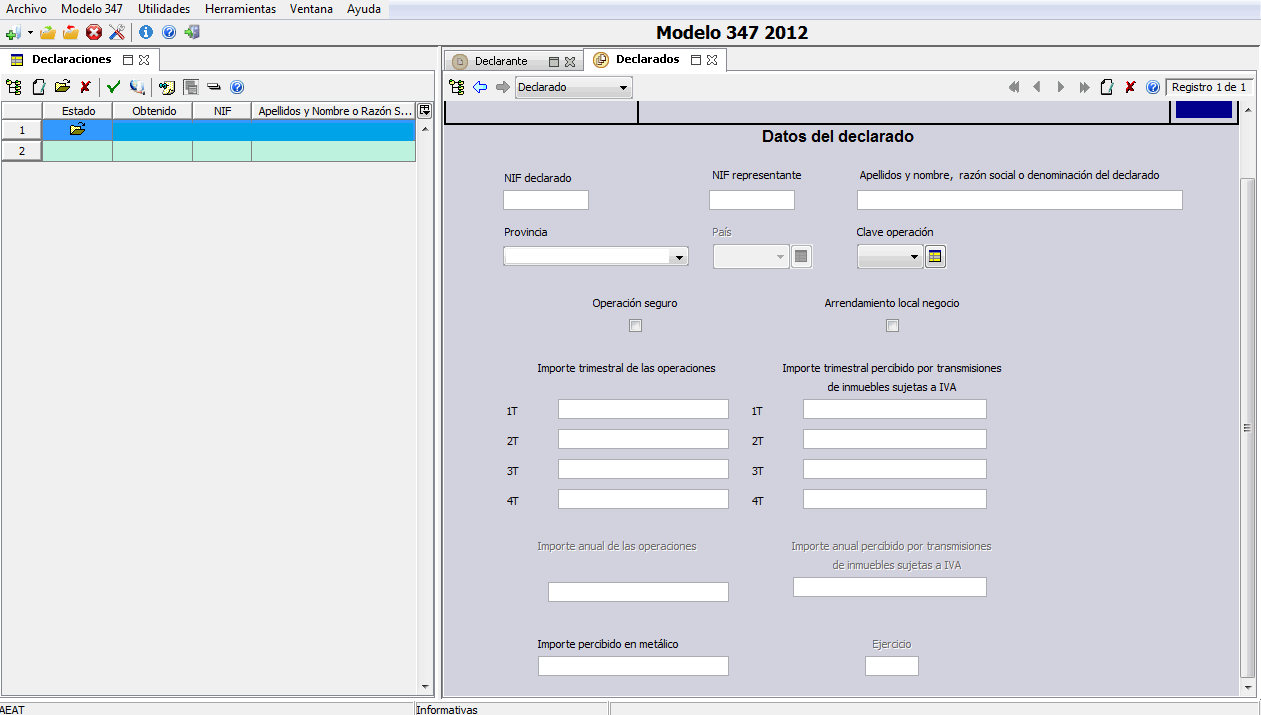The height and width of the screenshot is (715, 1261).
Task: Open the Utilidades menu
Action: [164, 9]
